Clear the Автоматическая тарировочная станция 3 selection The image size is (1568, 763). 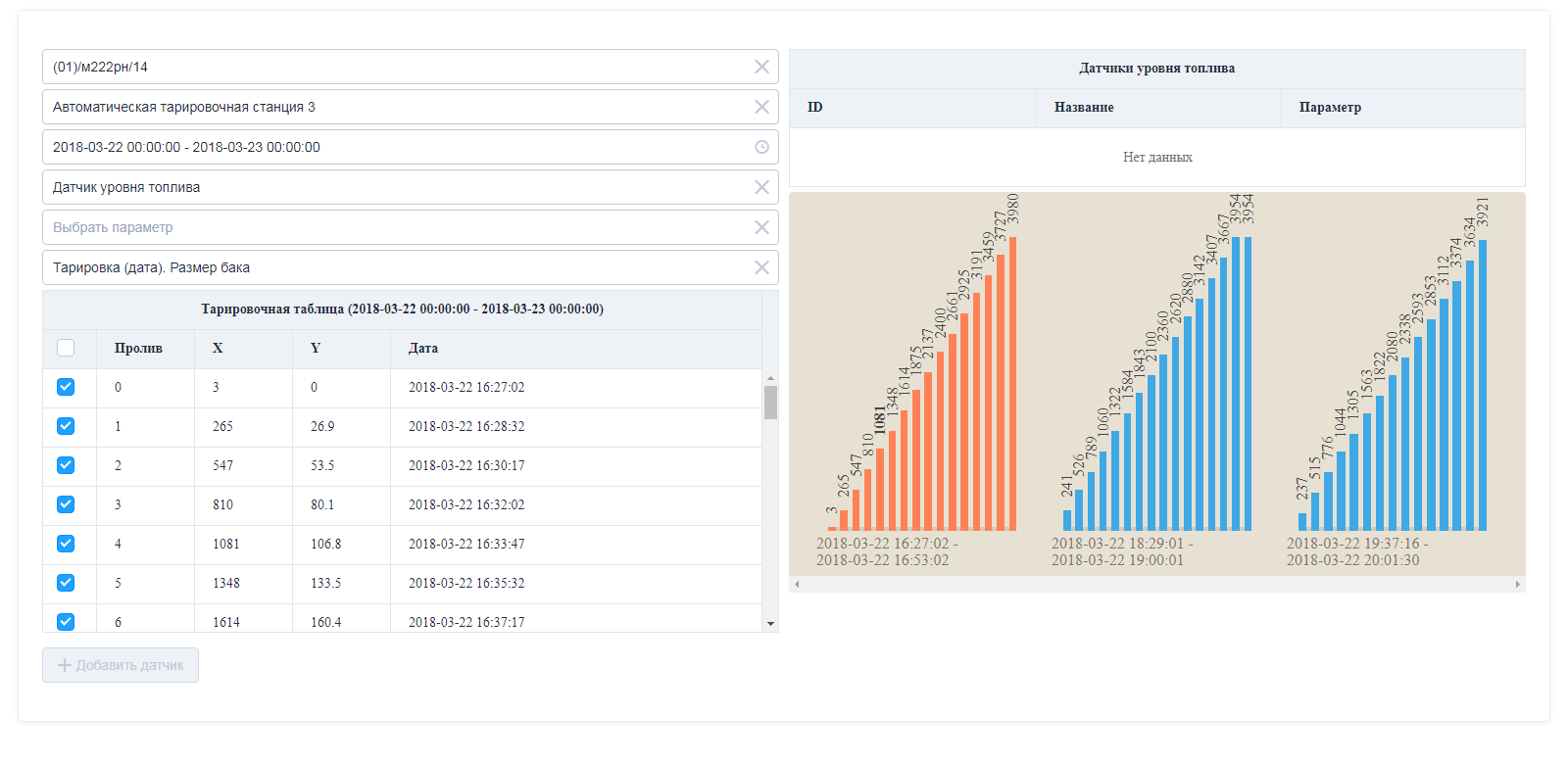pyautogui.click(x=761, y=107)
